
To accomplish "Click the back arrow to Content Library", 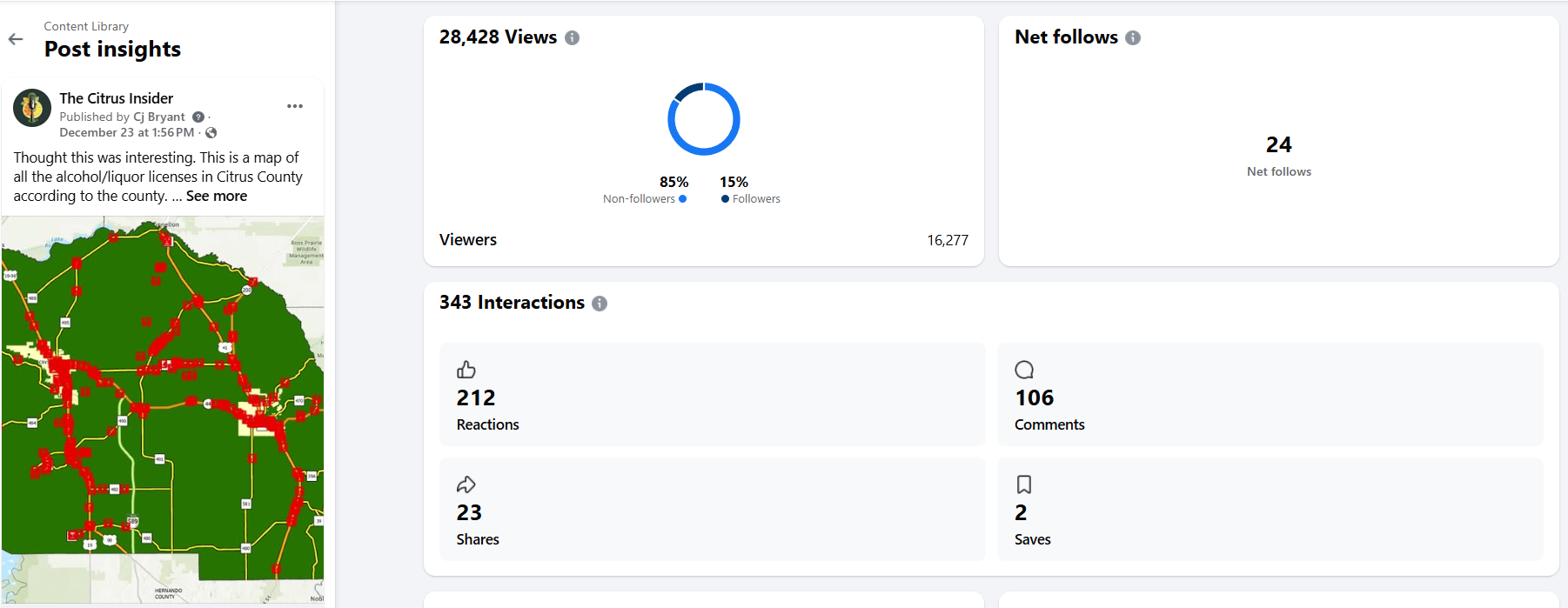I will coord(16,39).
